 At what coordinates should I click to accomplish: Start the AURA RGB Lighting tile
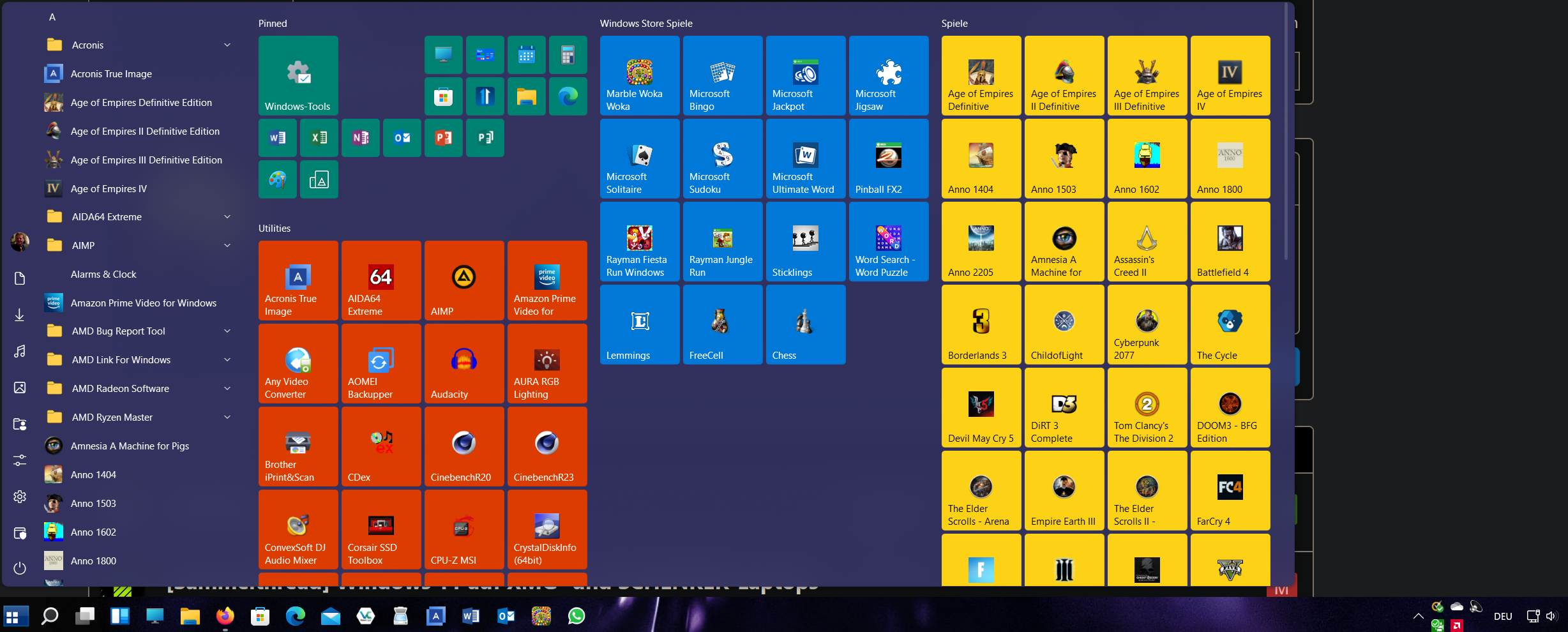(547, 363)
